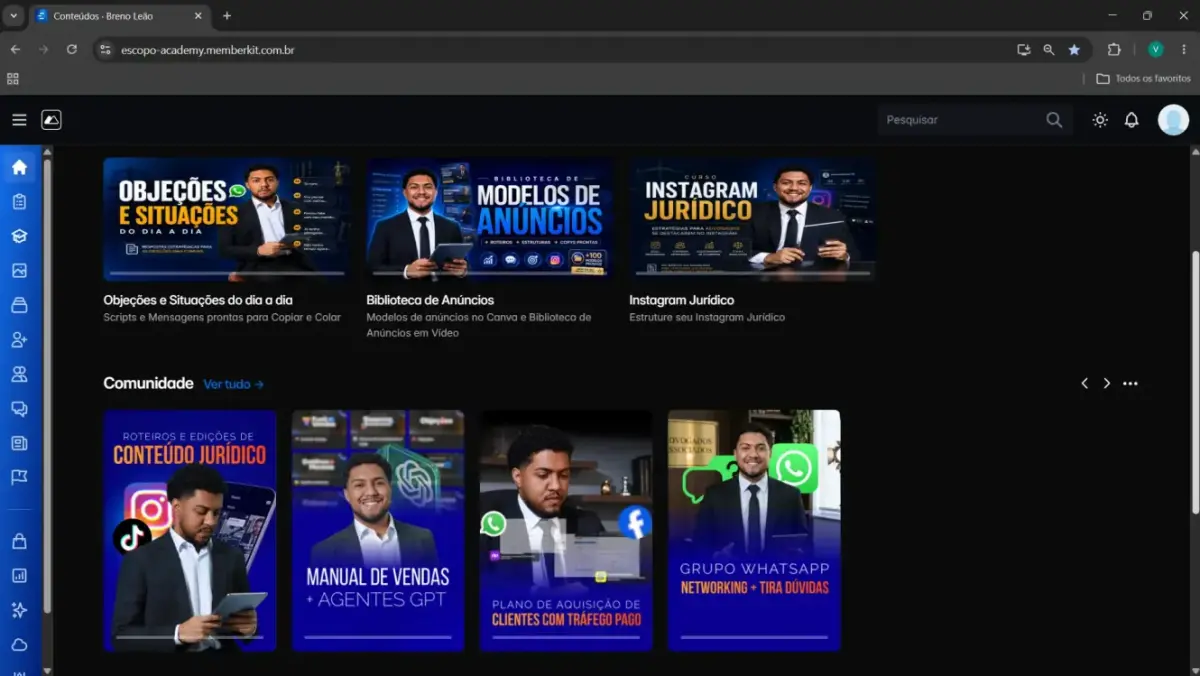
Task: Open Todos os favoritos folder
Action: pyautogui.click(x=1143, y=78)
